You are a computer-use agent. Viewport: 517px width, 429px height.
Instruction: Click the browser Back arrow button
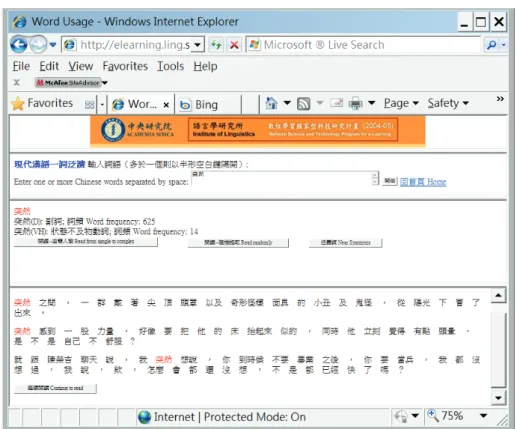point(19,44)
